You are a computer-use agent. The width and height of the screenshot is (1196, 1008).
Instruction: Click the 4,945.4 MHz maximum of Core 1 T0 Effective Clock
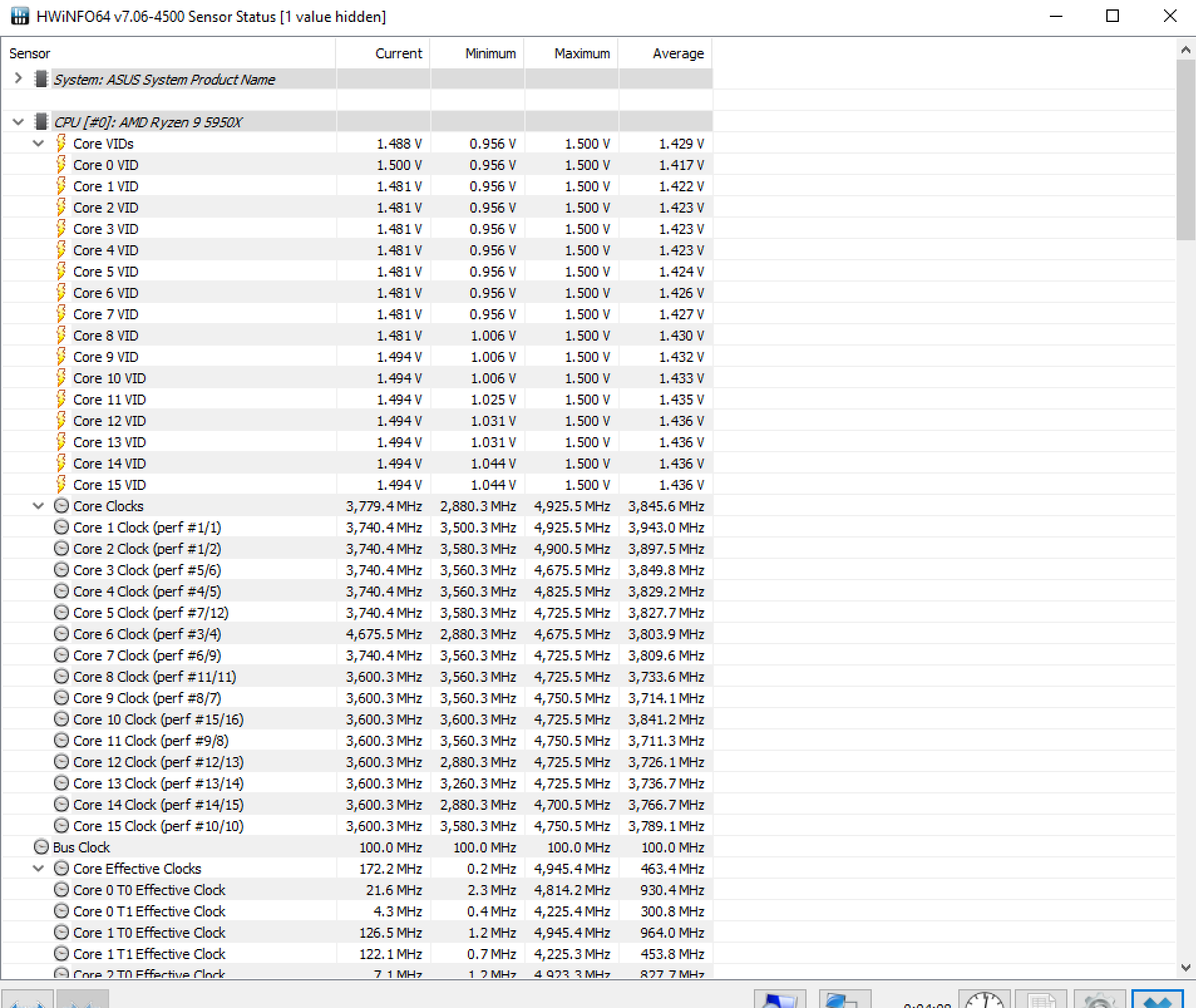[572, 932]
